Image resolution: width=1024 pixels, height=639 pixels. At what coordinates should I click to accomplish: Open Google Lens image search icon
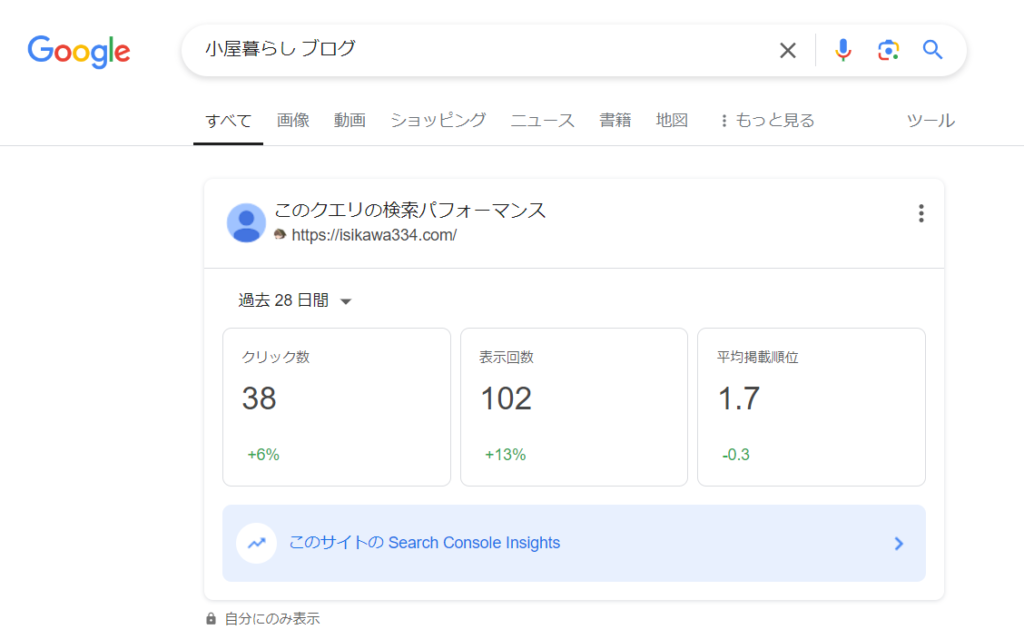click(888, 50)
